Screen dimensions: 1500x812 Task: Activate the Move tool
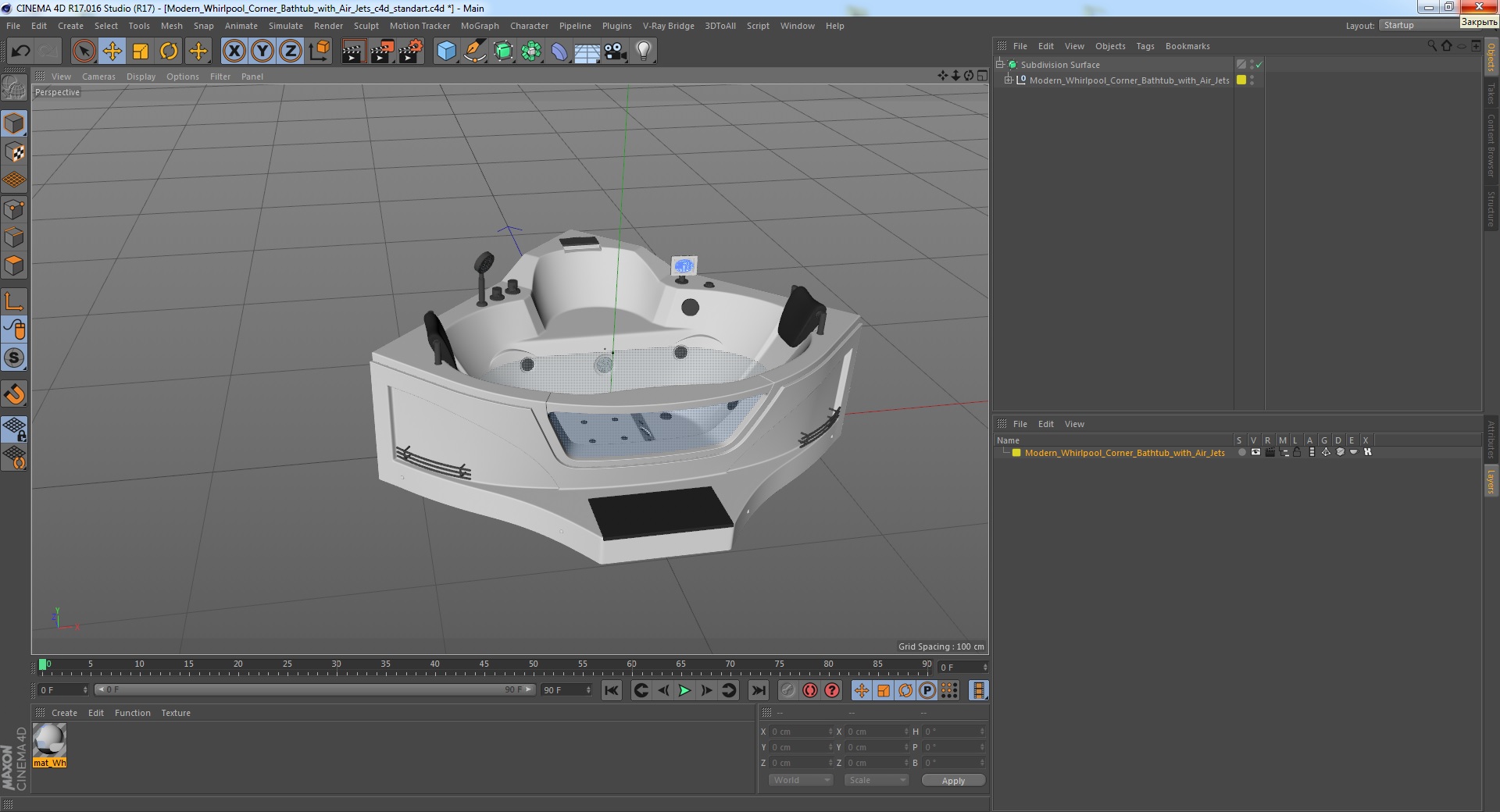tap(112, 52)
